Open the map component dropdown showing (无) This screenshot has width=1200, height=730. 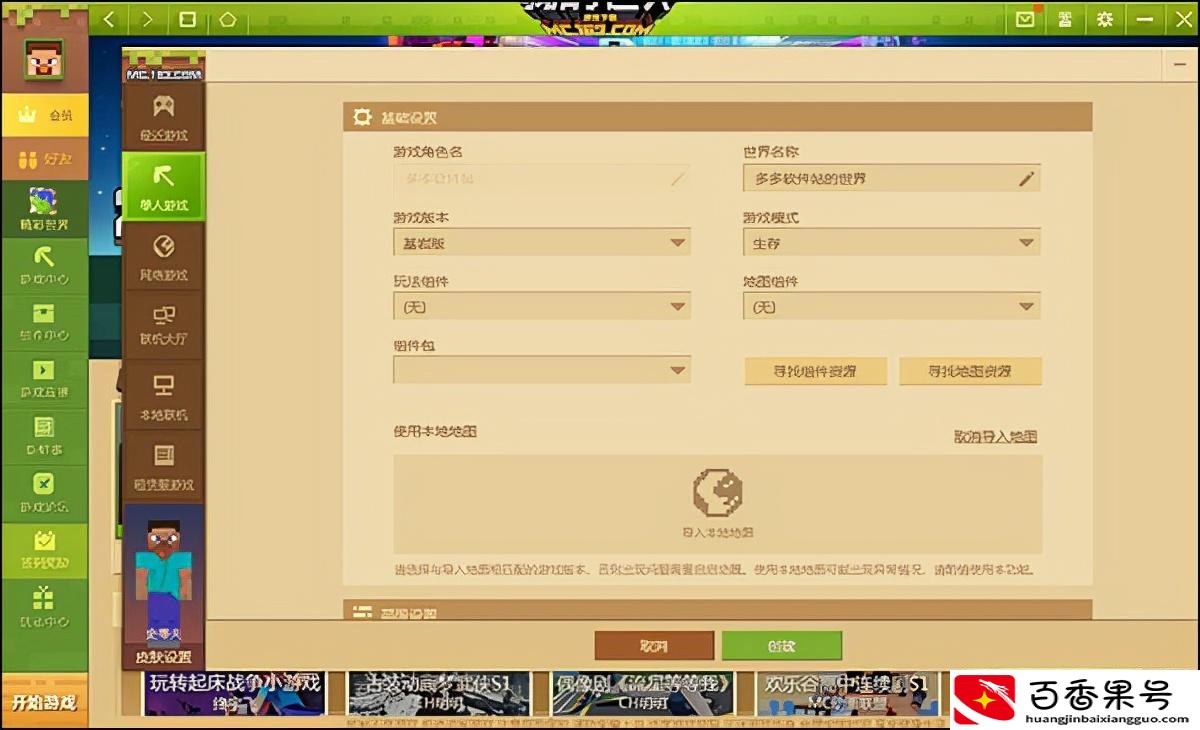[892, 306]
